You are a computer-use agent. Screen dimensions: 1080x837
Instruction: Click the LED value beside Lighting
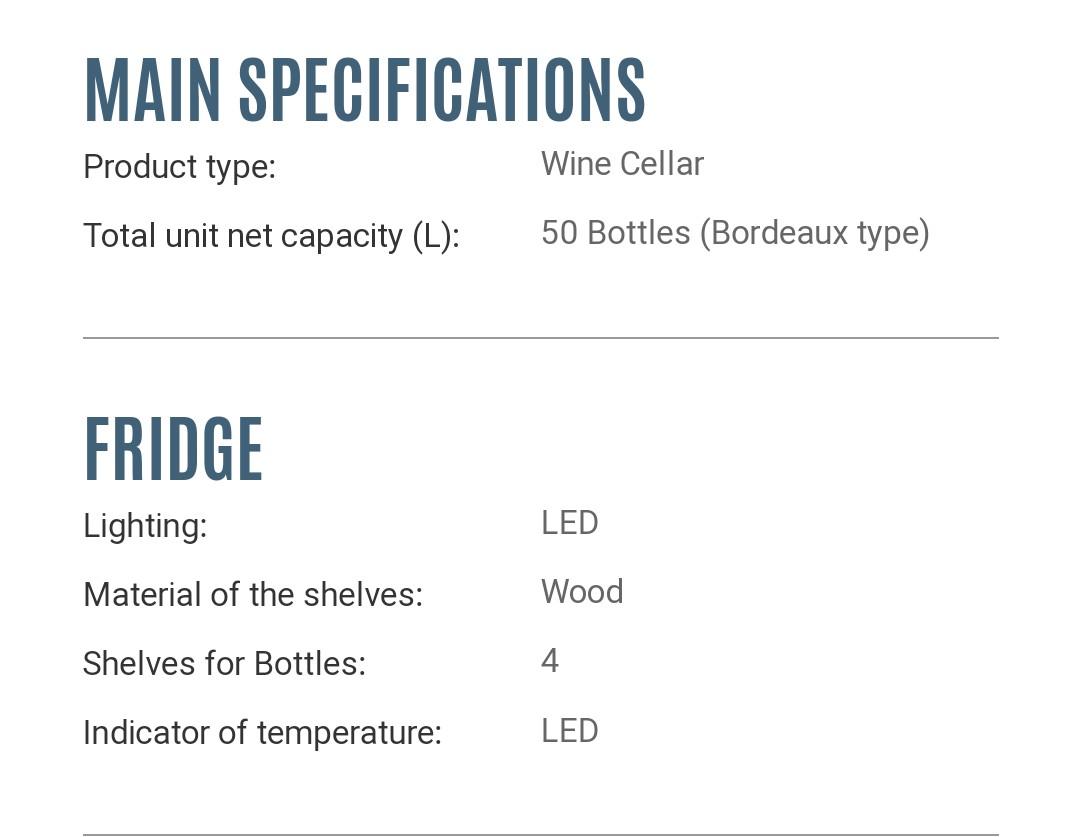569,523
